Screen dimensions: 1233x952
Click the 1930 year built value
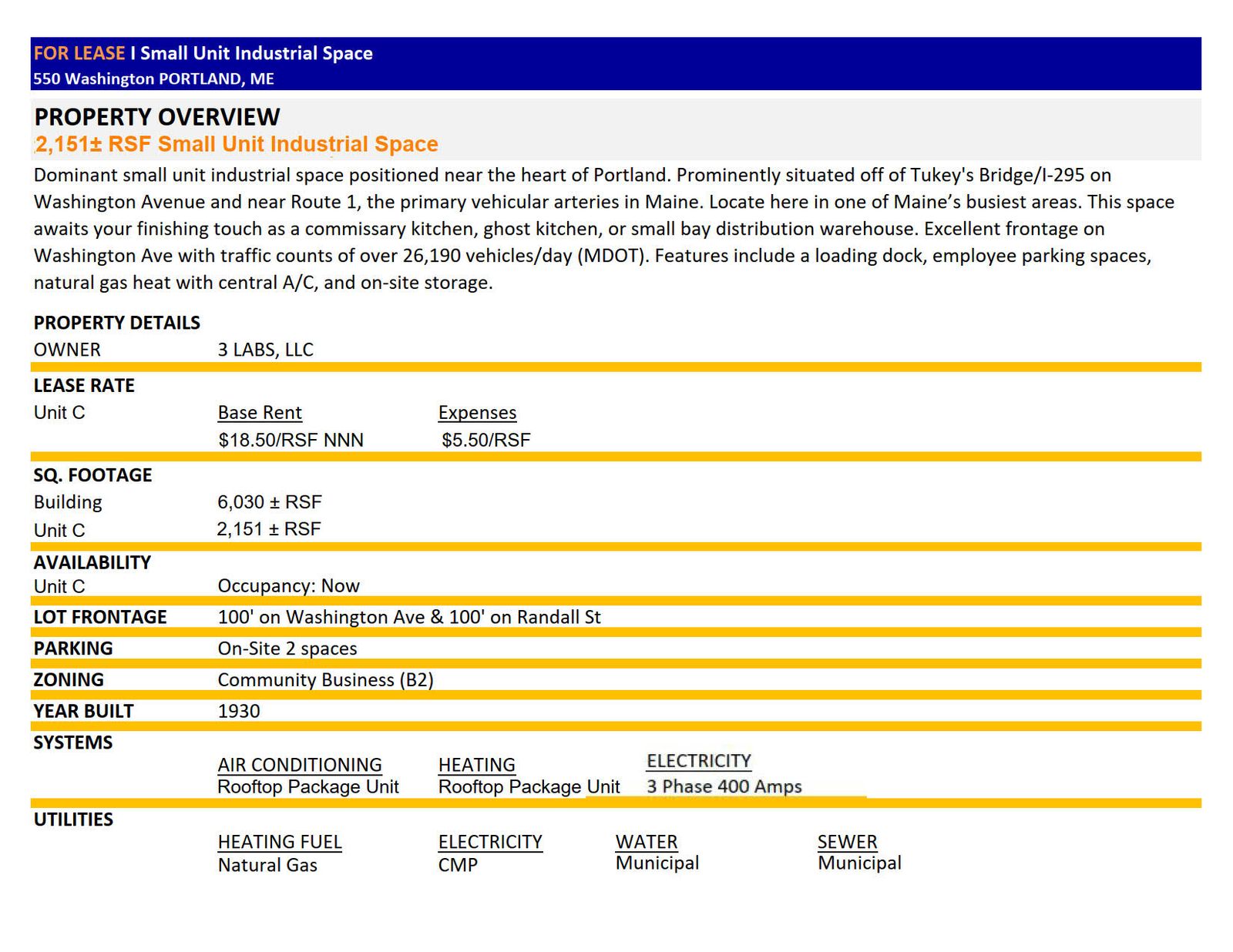[239, 711]
